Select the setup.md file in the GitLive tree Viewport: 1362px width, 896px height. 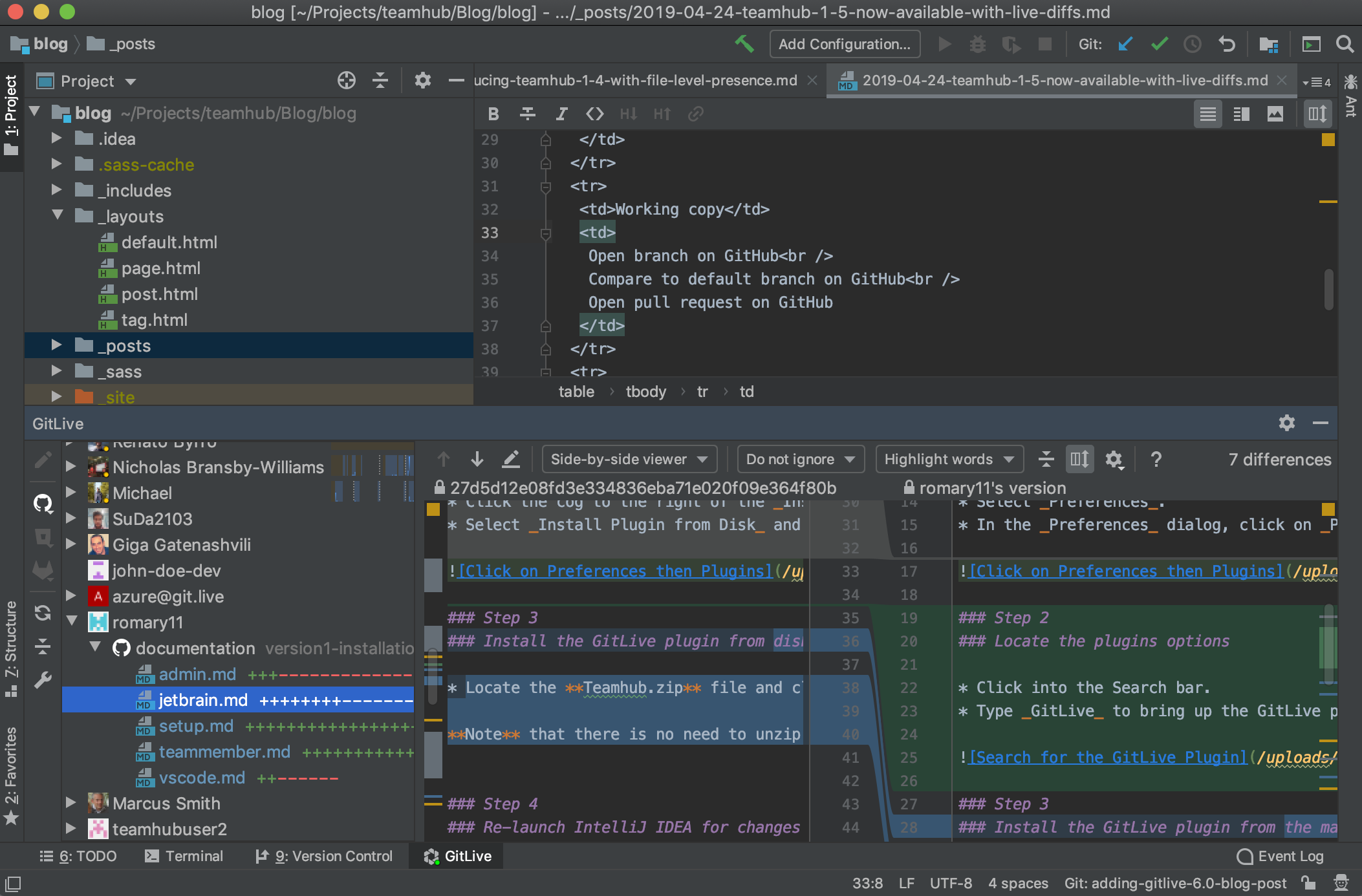(x=196, y=726)
